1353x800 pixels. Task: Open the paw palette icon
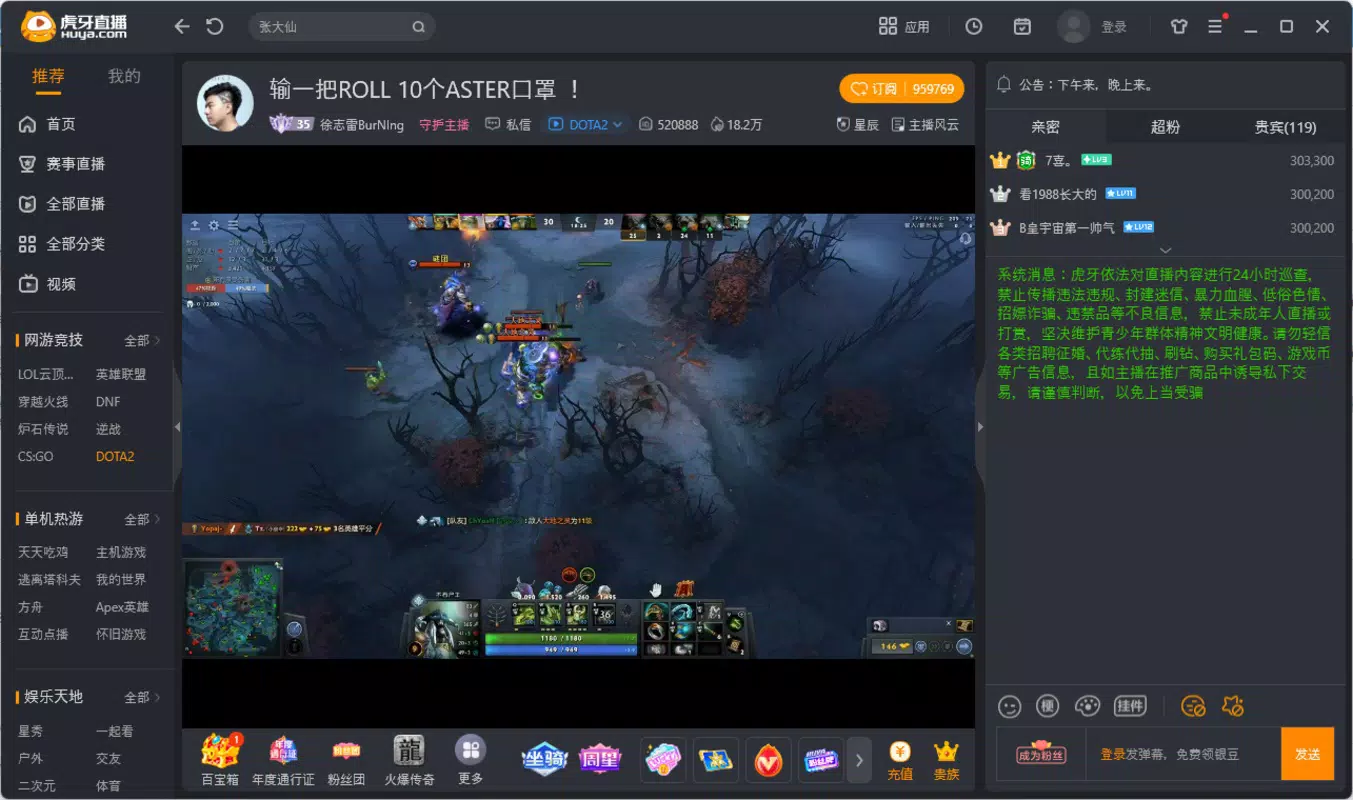[1087, 706]
